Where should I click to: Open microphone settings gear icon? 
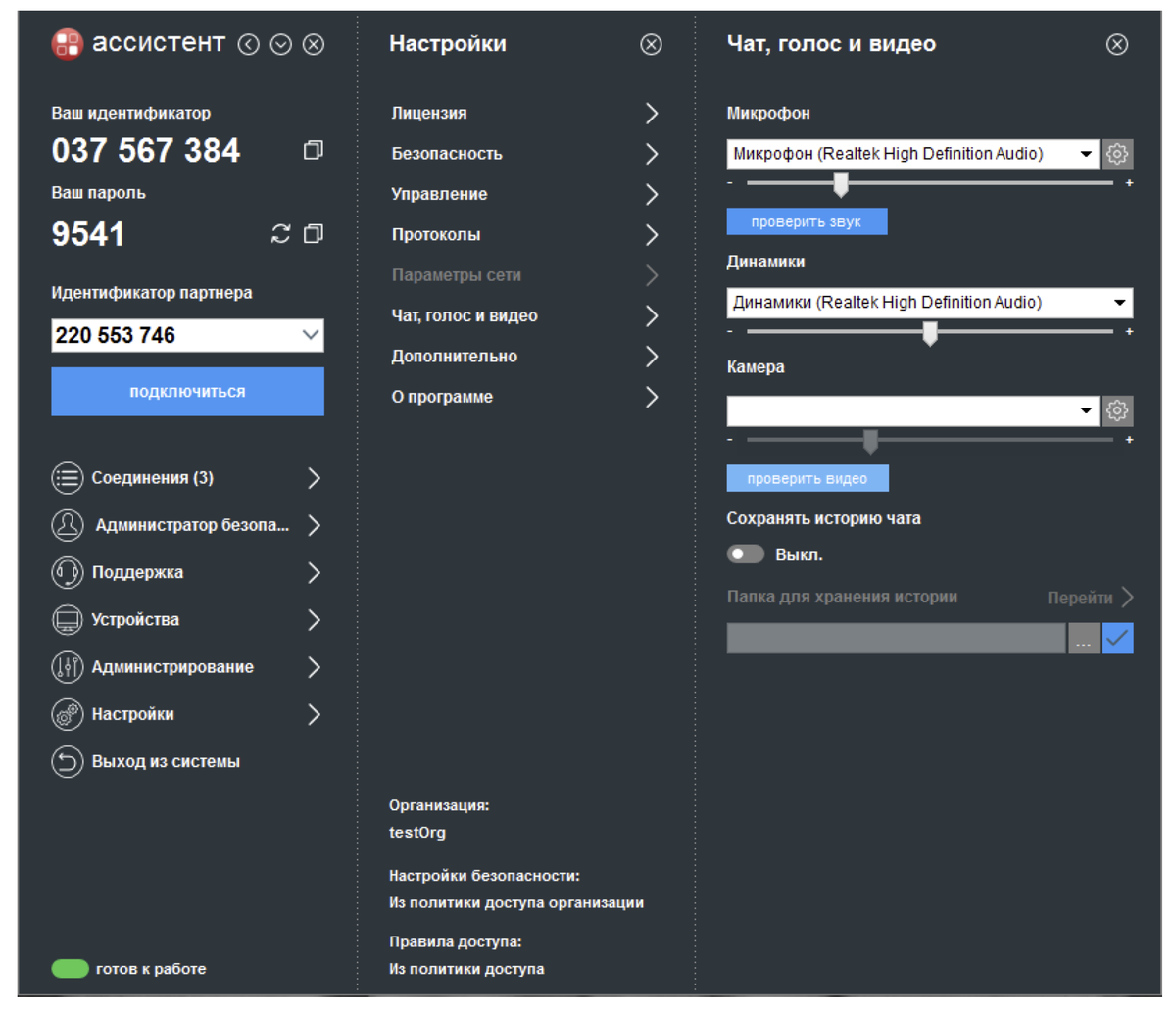[1117, 154]
